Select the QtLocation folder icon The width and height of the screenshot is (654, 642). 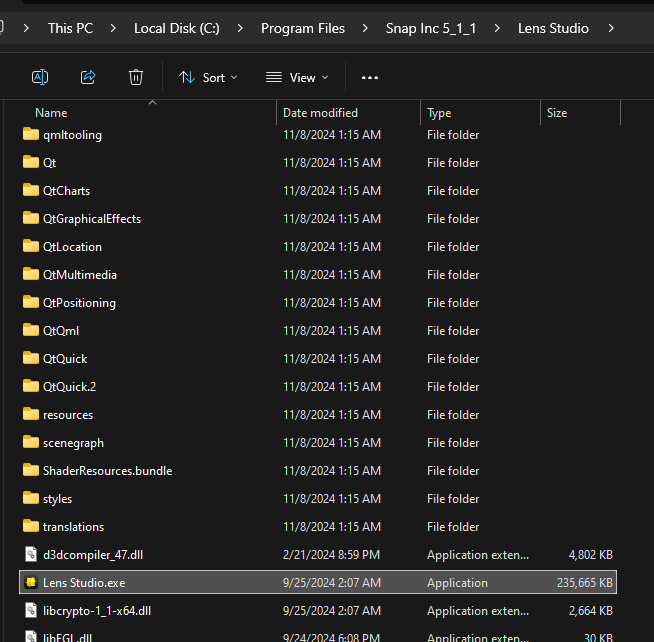pos(31,246)
